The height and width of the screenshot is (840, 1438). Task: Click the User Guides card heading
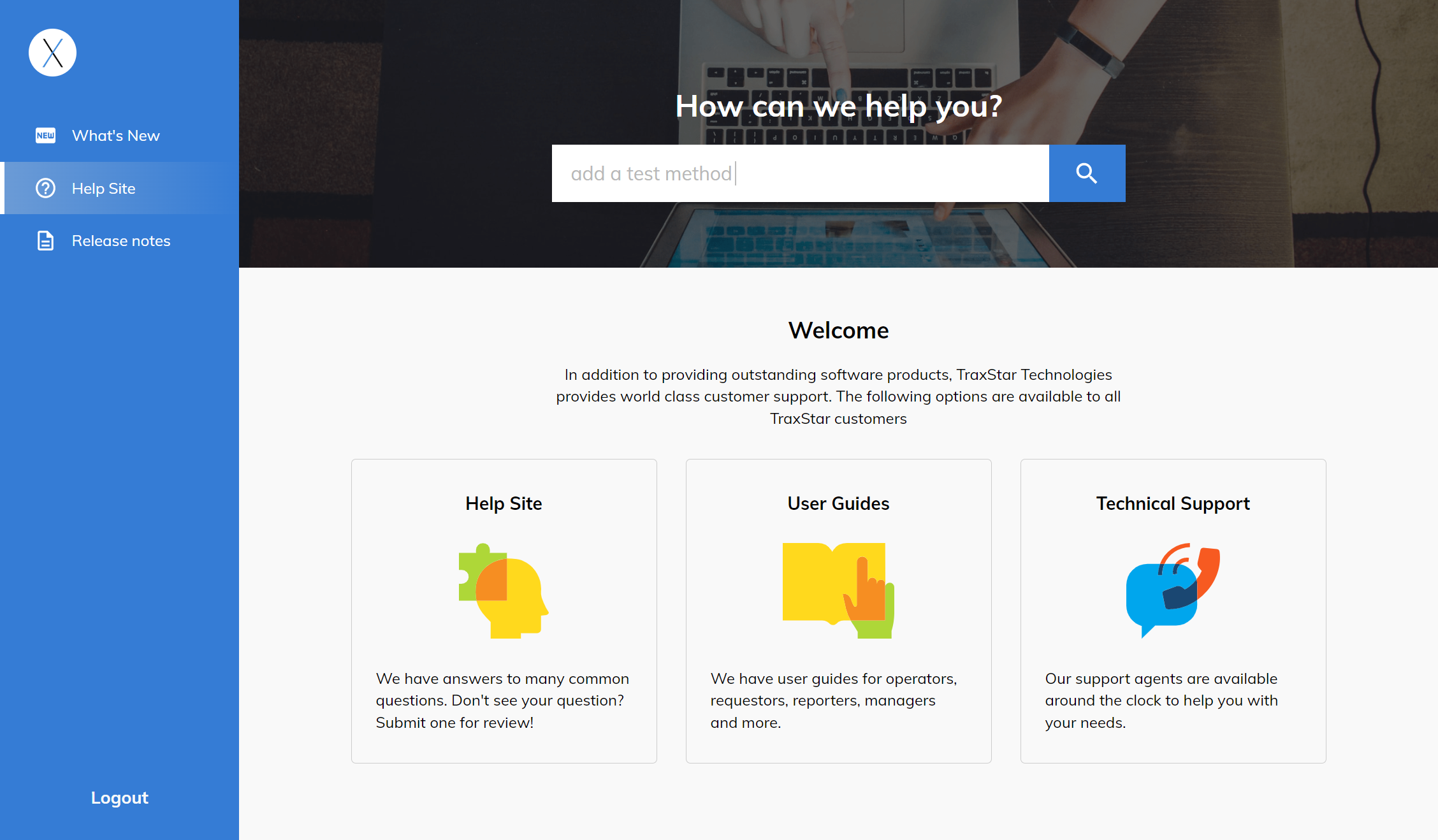coord(838,503)
